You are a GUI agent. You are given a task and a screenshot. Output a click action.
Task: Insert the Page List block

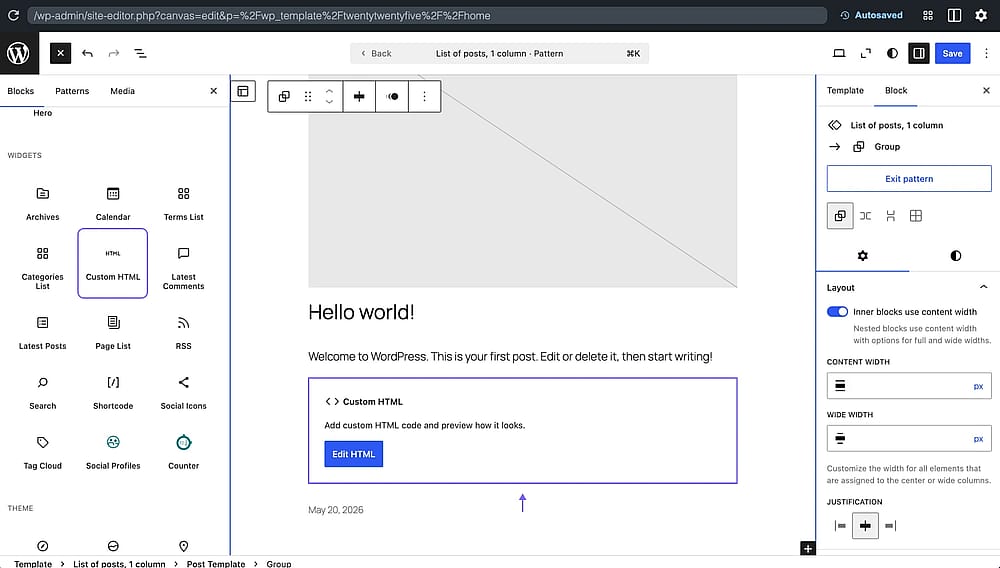113,332
